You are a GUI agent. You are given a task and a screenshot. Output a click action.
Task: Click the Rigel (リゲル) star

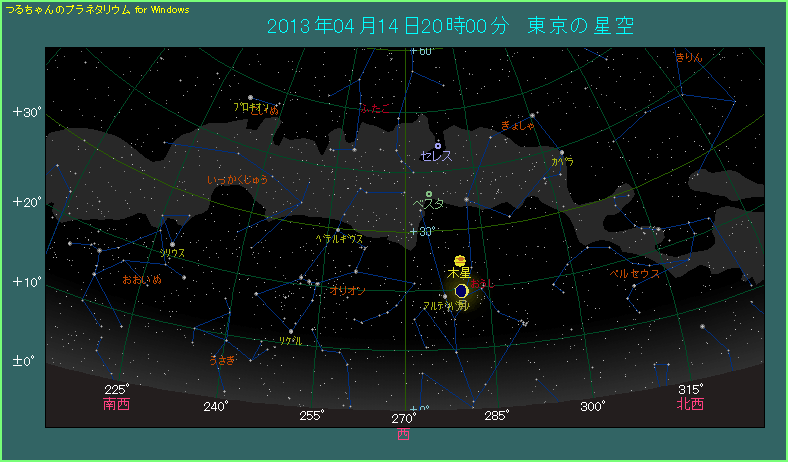click(291, 331)
